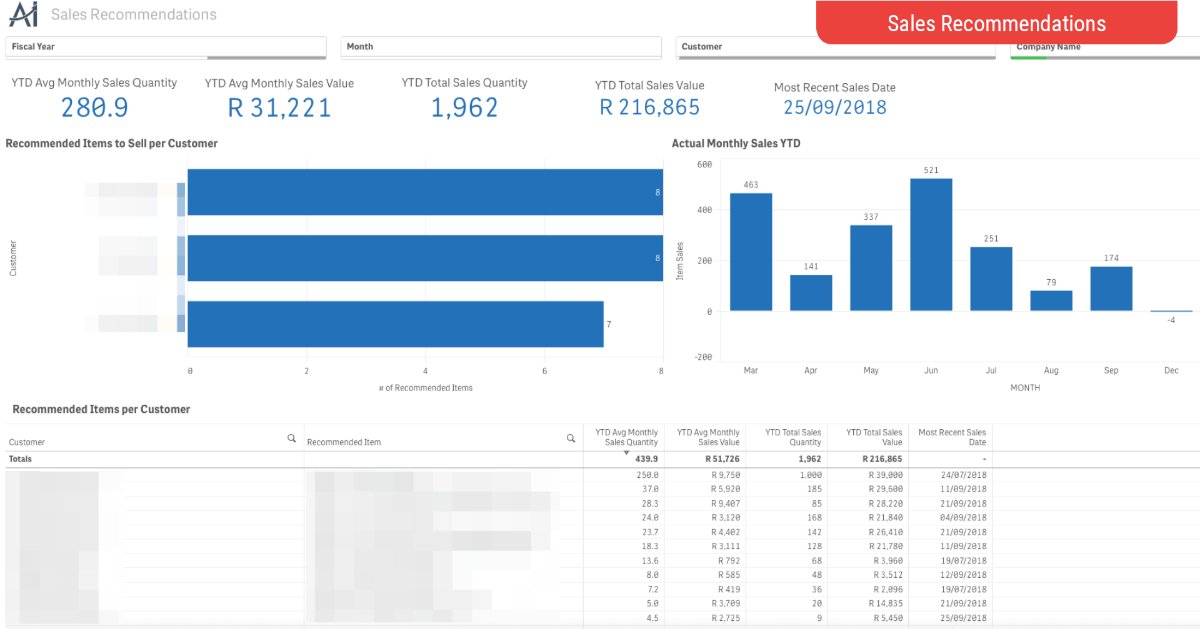Screen dimensions: 1200x629
Task: Sort table by Recommended Item header
Action: (344, 442)
